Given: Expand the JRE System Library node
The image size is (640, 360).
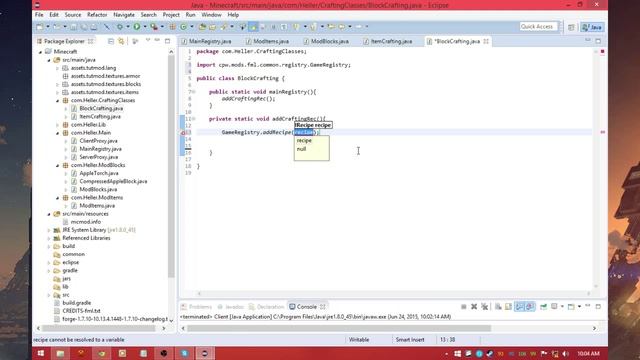Looking at the screenshot, I should (49, 230).
